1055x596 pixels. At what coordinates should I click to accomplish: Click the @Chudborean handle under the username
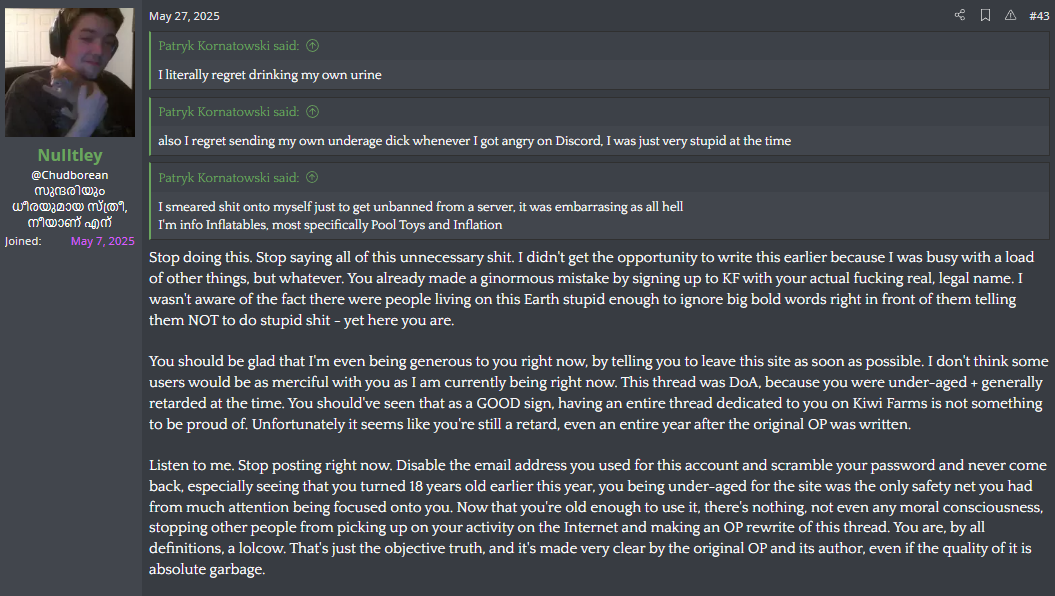pos(70,175)
